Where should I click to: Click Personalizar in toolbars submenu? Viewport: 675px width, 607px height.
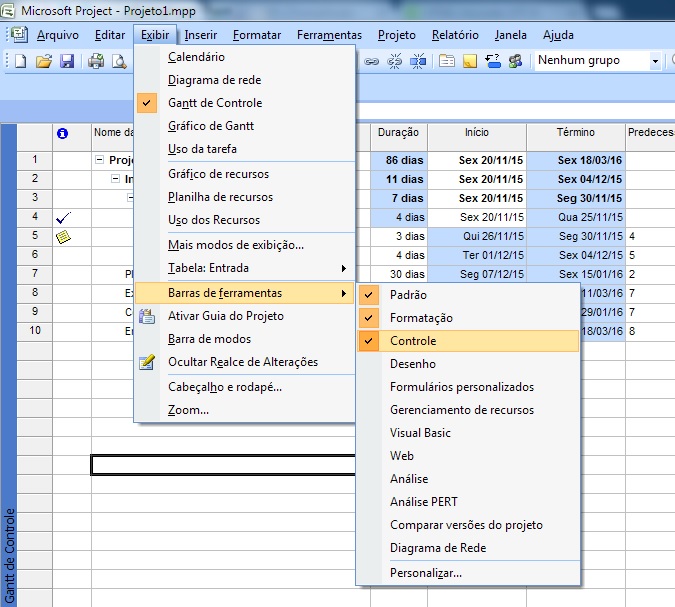point(468,573)
